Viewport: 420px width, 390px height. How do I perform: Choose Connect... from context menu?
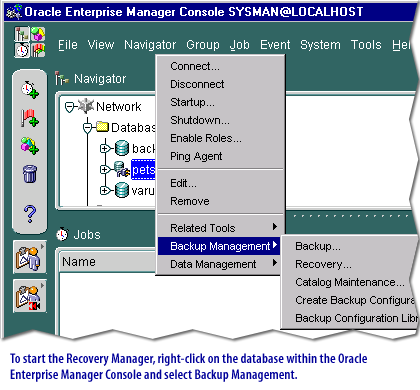(x=220, y=66)
